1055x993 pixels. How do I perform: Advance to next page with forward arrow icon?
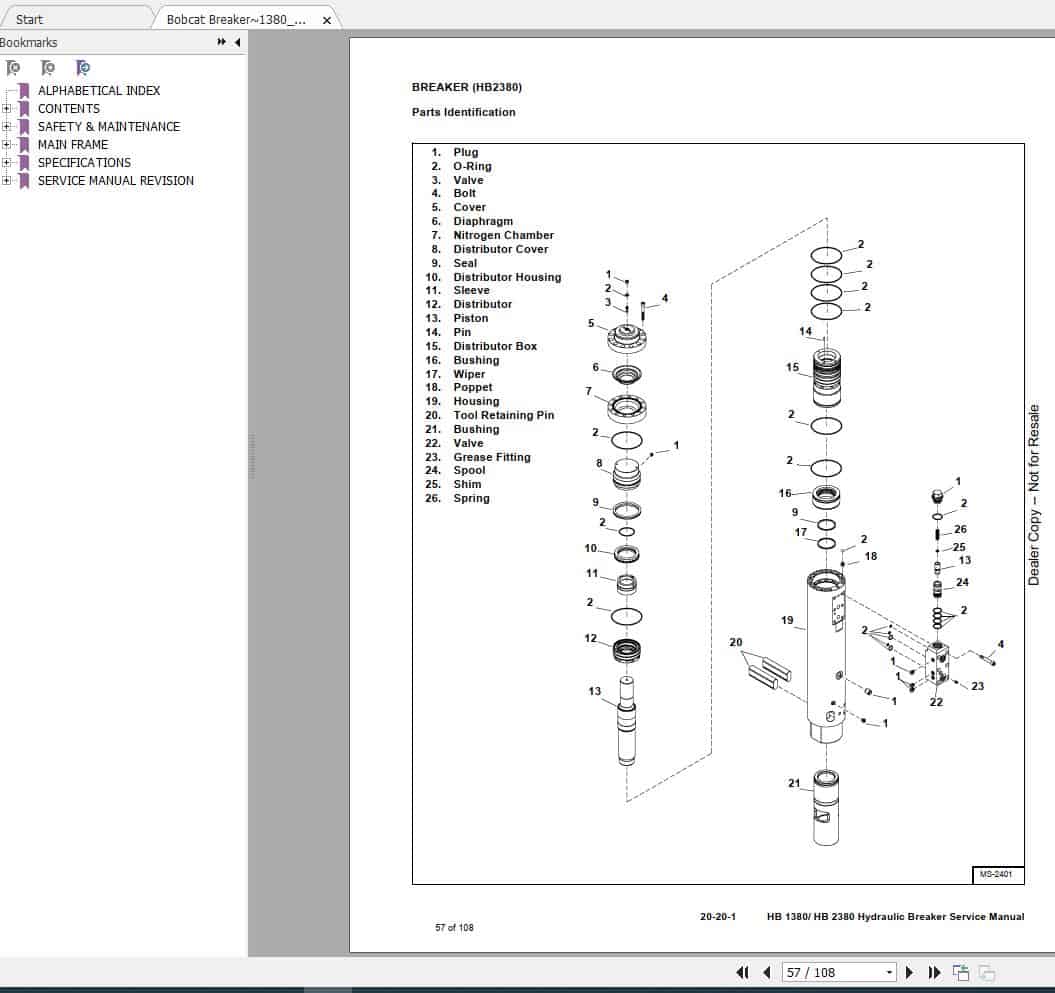910,971
